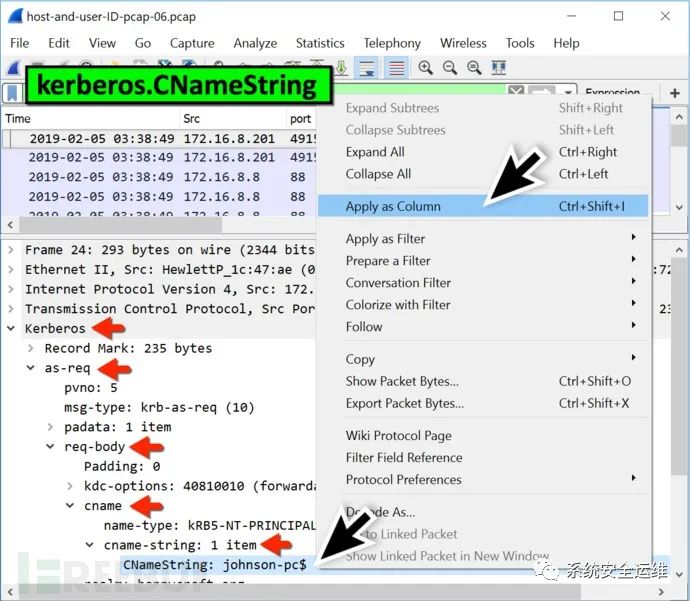This screenshot has height=601, width=690.
Task: Add a filter button with plus
Action: pos(675,93)
